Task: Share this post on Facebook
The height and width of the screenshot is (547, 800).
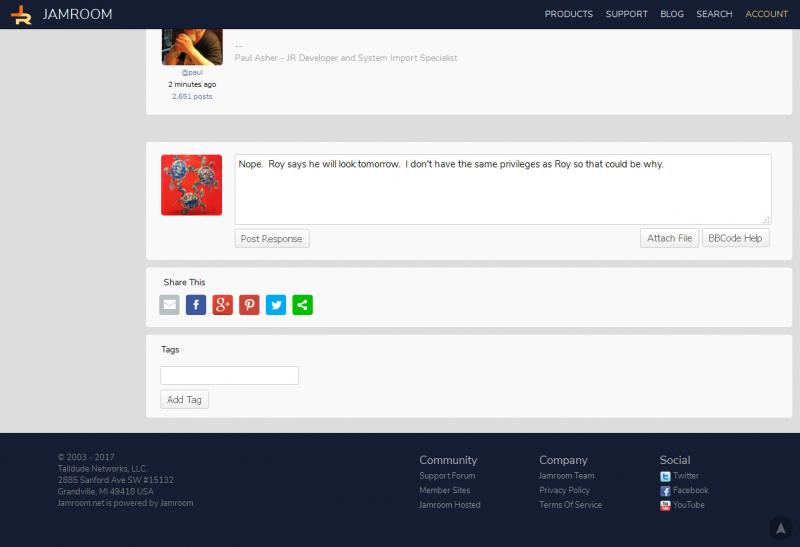Action: tap(196, 305)
